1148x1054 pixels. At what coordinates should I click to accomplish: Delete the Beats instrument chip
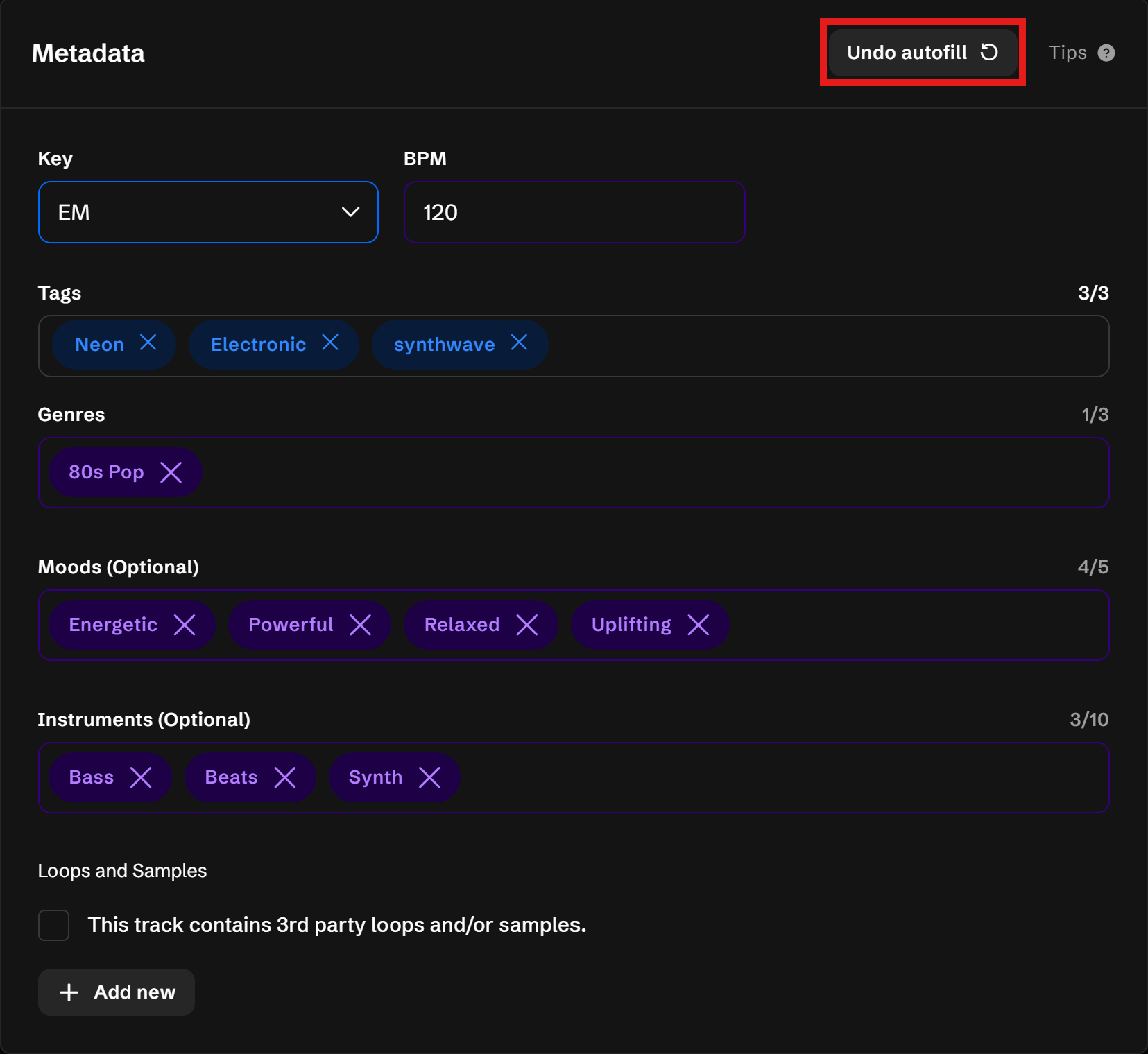point(285,778)
